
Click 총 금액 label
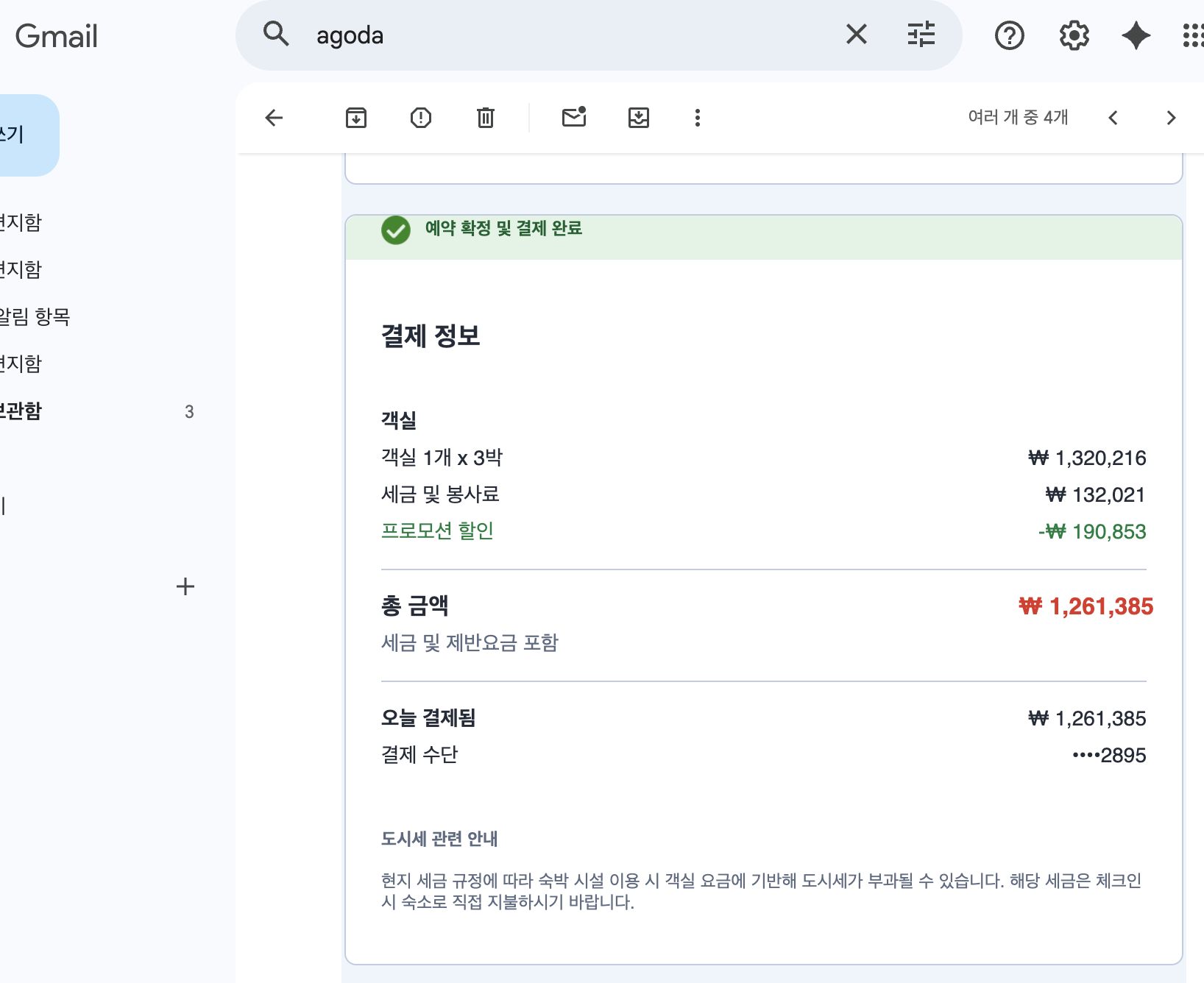[x=415, y=606]
